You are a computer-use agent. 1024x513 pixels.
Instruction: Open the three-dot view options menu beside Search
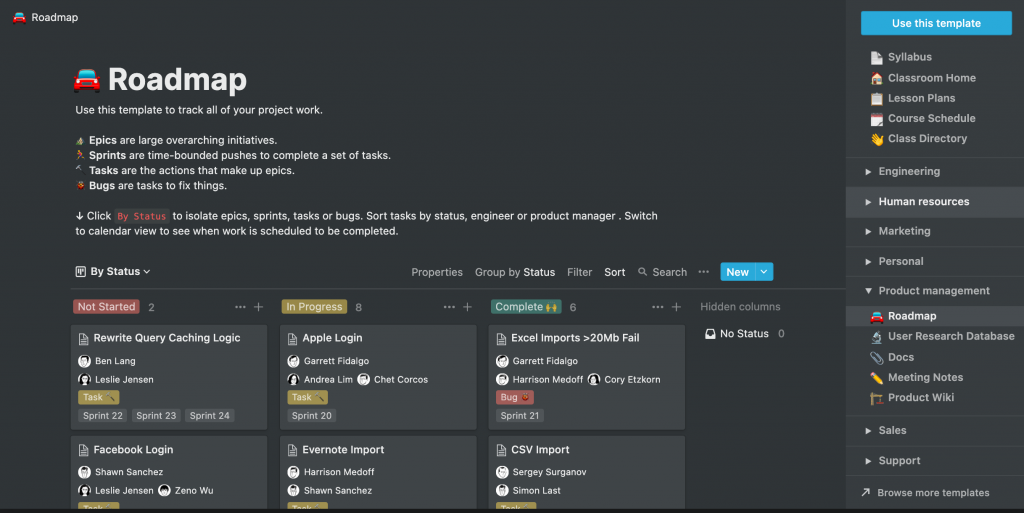point(703,272)
